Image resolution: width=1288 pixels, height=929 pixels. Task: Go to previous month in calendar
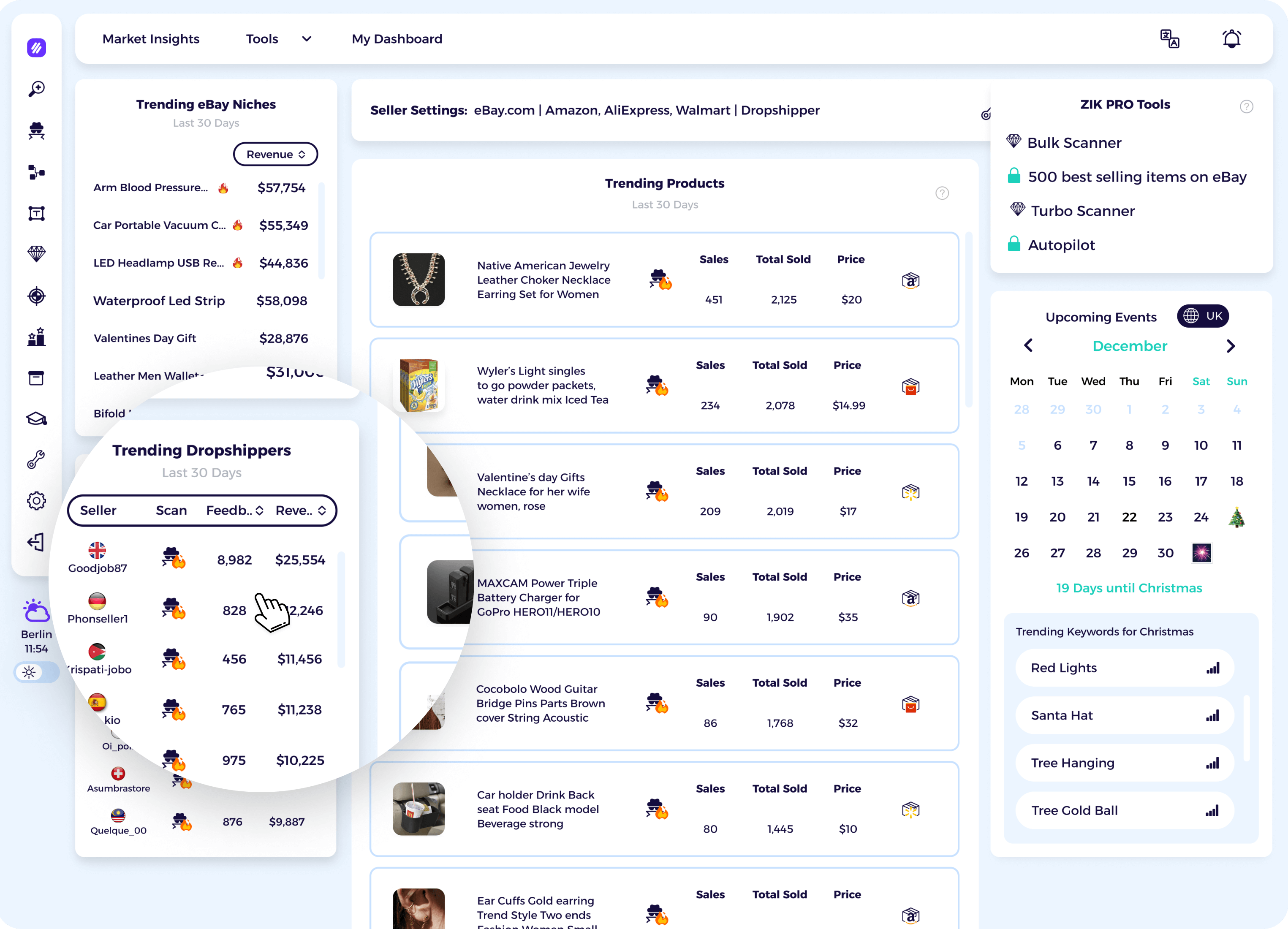[1028, 345]
